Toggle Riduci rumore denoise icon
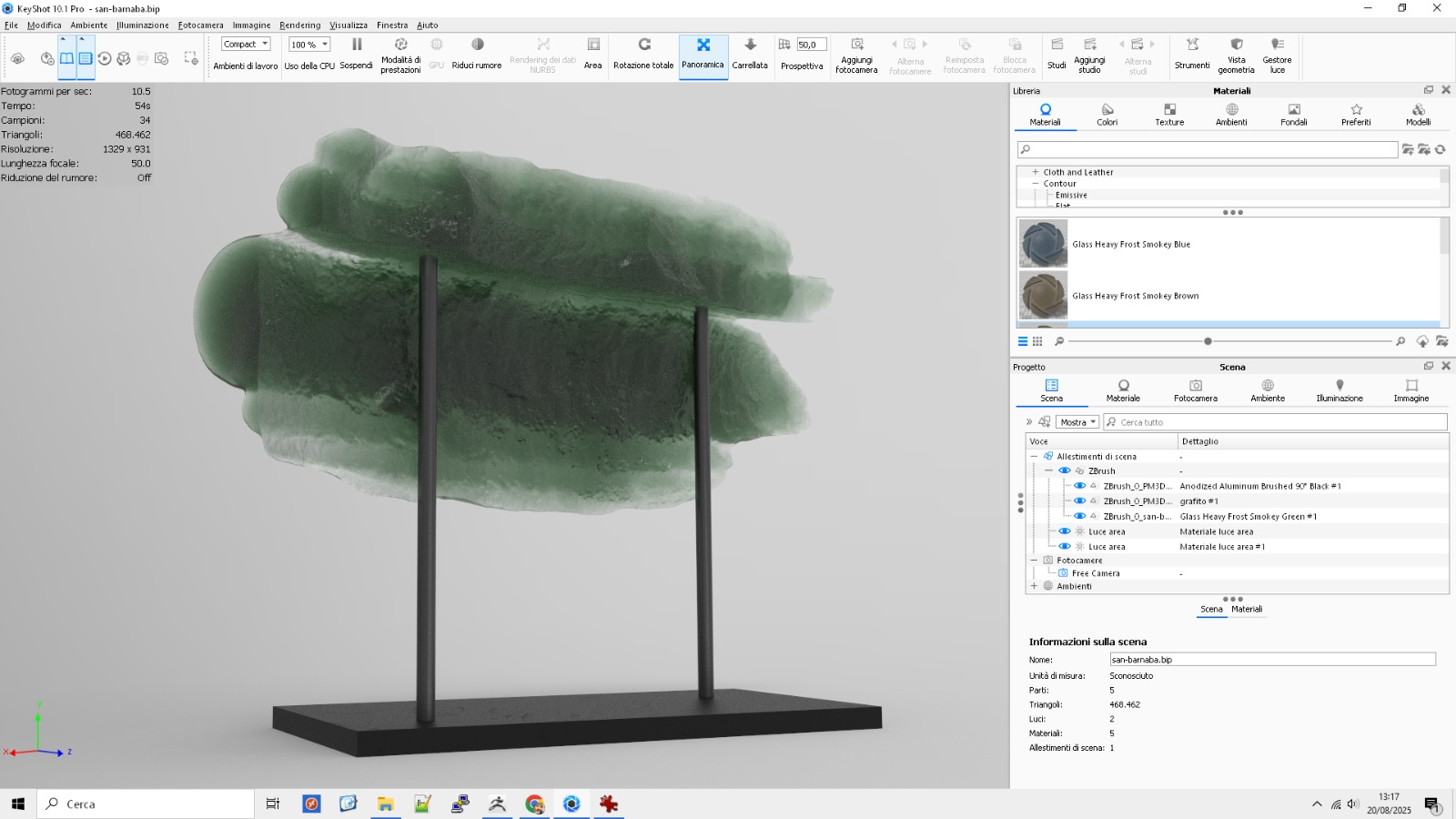1456x819 pixels. 477,45
